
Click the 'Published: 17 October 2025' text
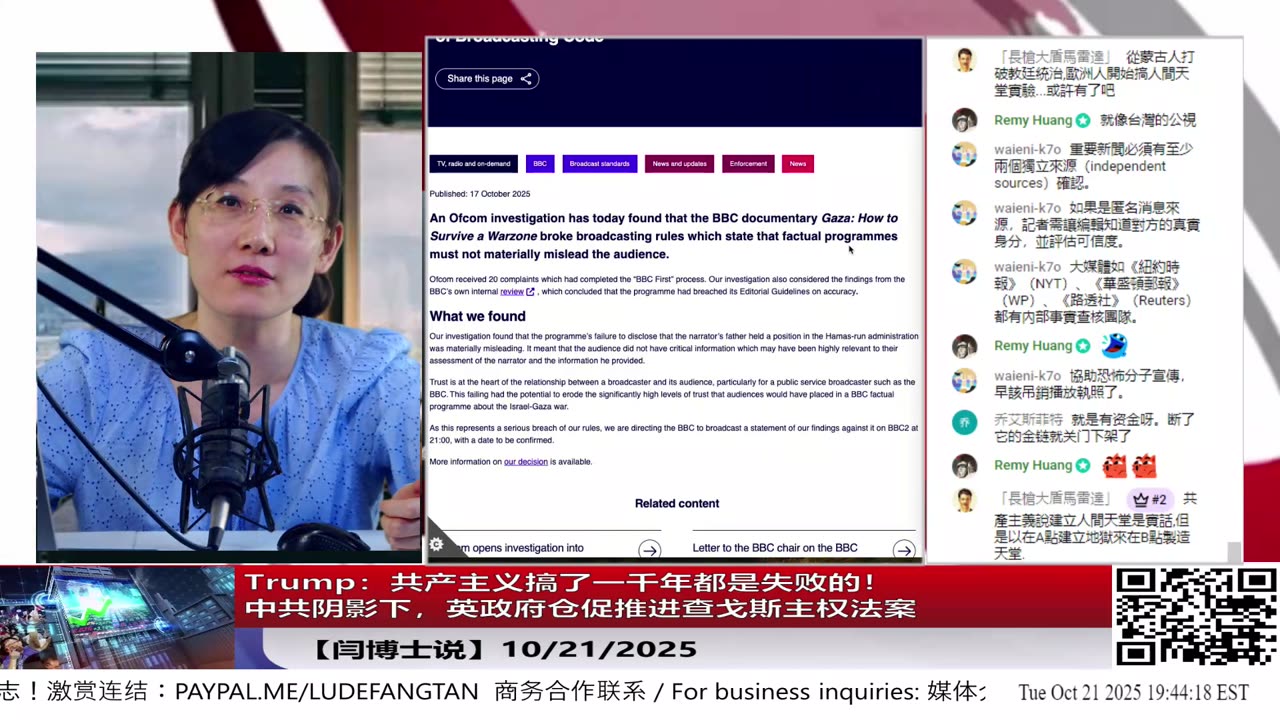[480, 194]
